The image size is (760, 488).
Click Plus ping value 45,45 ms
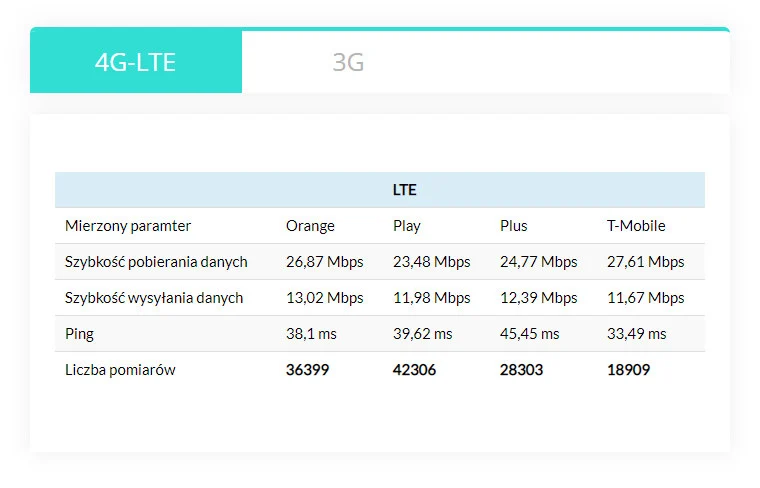[530, 334]
